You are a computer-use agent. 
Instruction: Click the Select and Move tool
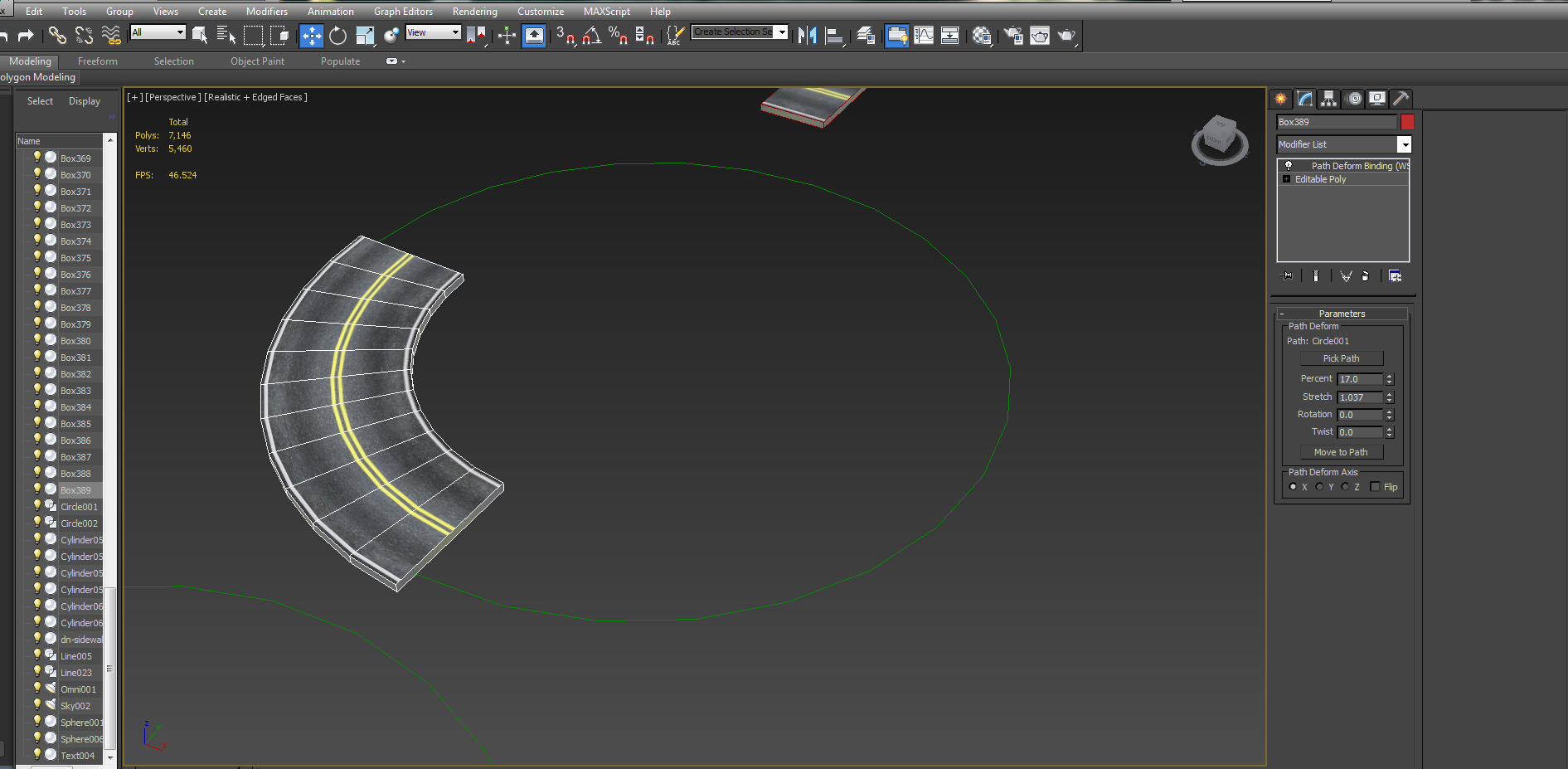pos(312,36)
